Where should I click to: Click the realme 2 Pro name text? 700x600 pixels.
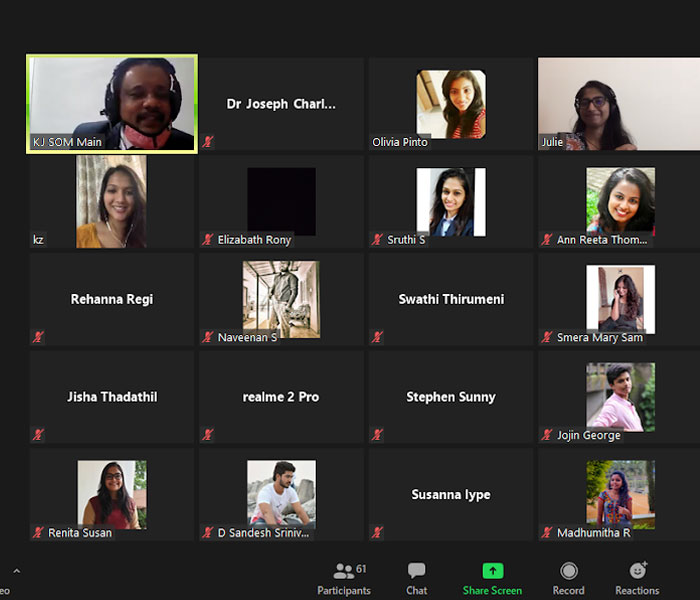pyautogui.click(x=281, y=397)
